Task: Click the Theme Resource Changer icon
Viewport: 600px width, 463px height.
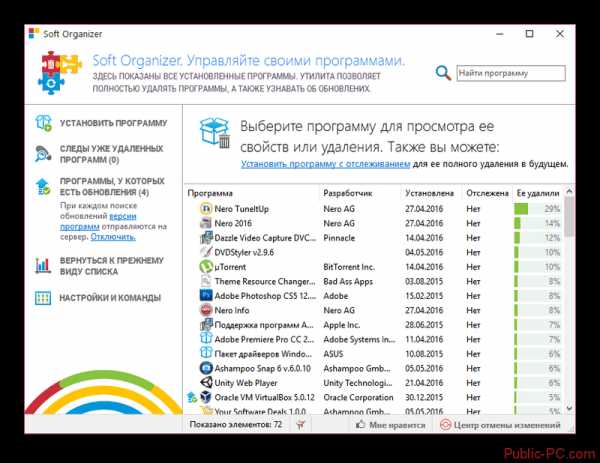Action: point(206,281)
